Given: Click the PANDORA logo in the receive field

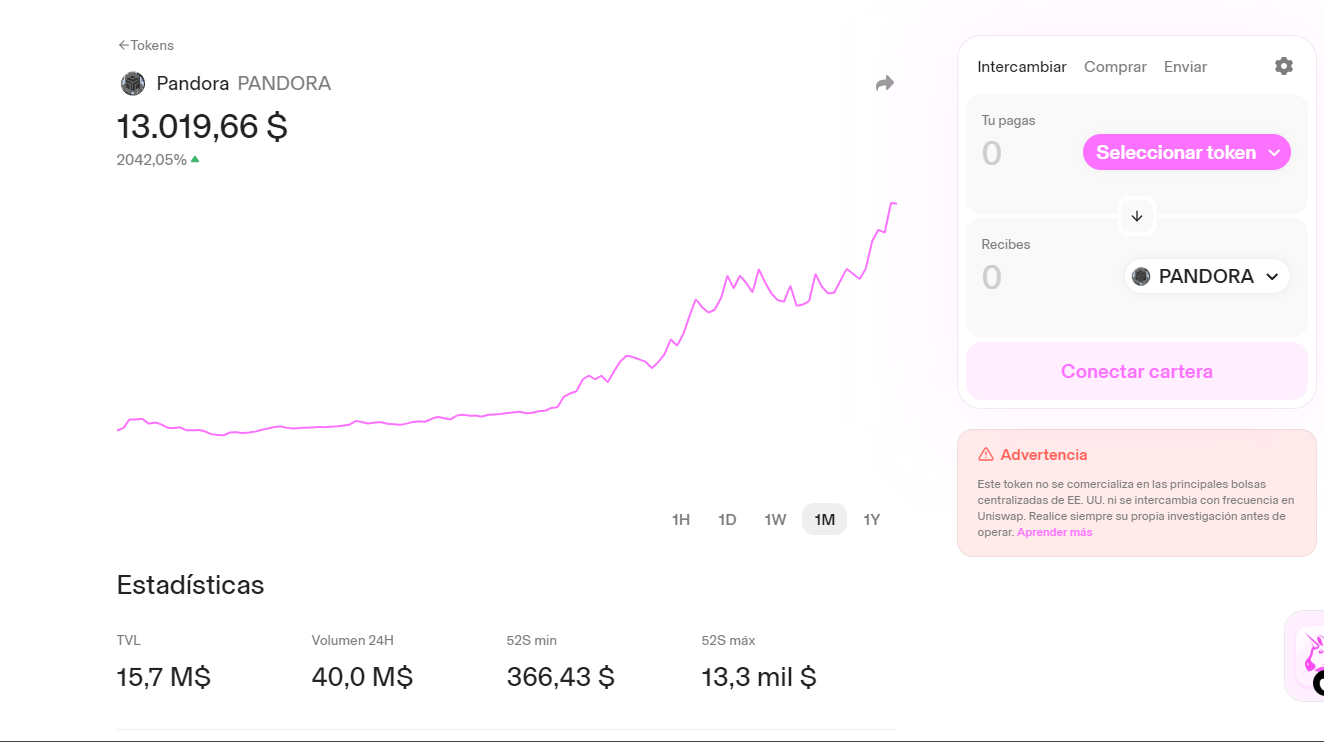Looking at the screenshot, I should click(x=1141, y=276).
